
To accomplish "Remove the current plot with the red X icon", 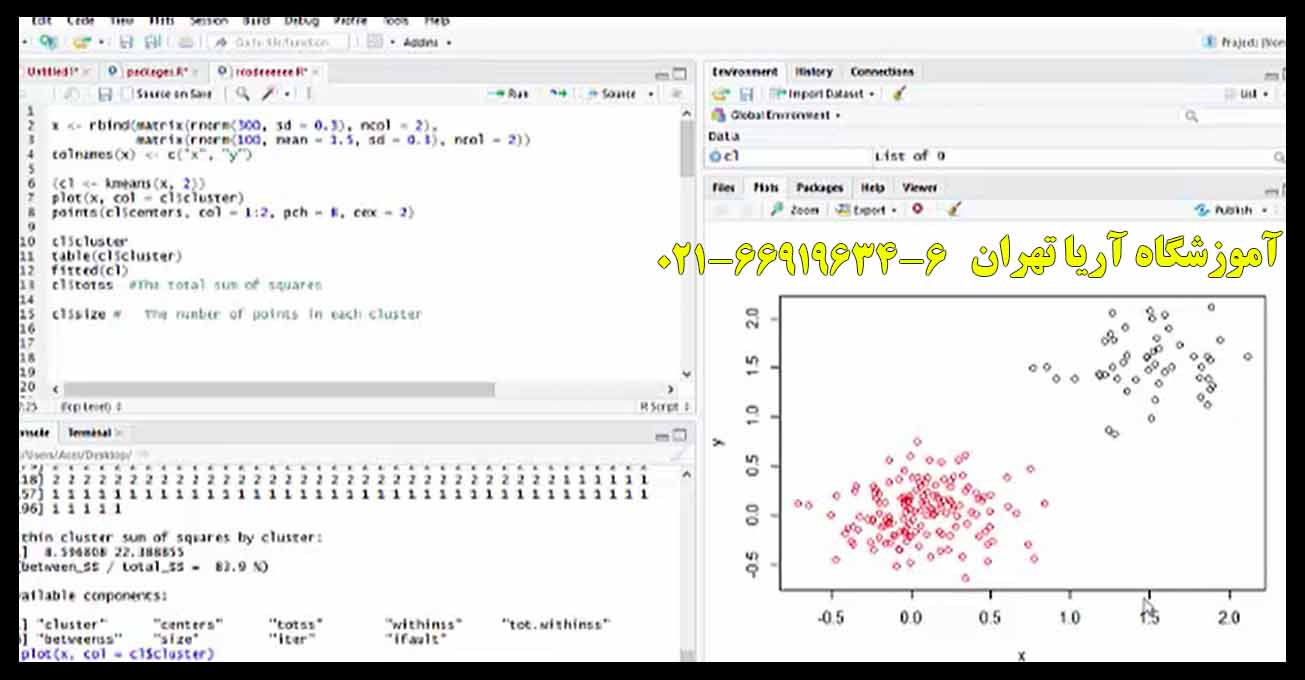I will [x=917, y=210].
